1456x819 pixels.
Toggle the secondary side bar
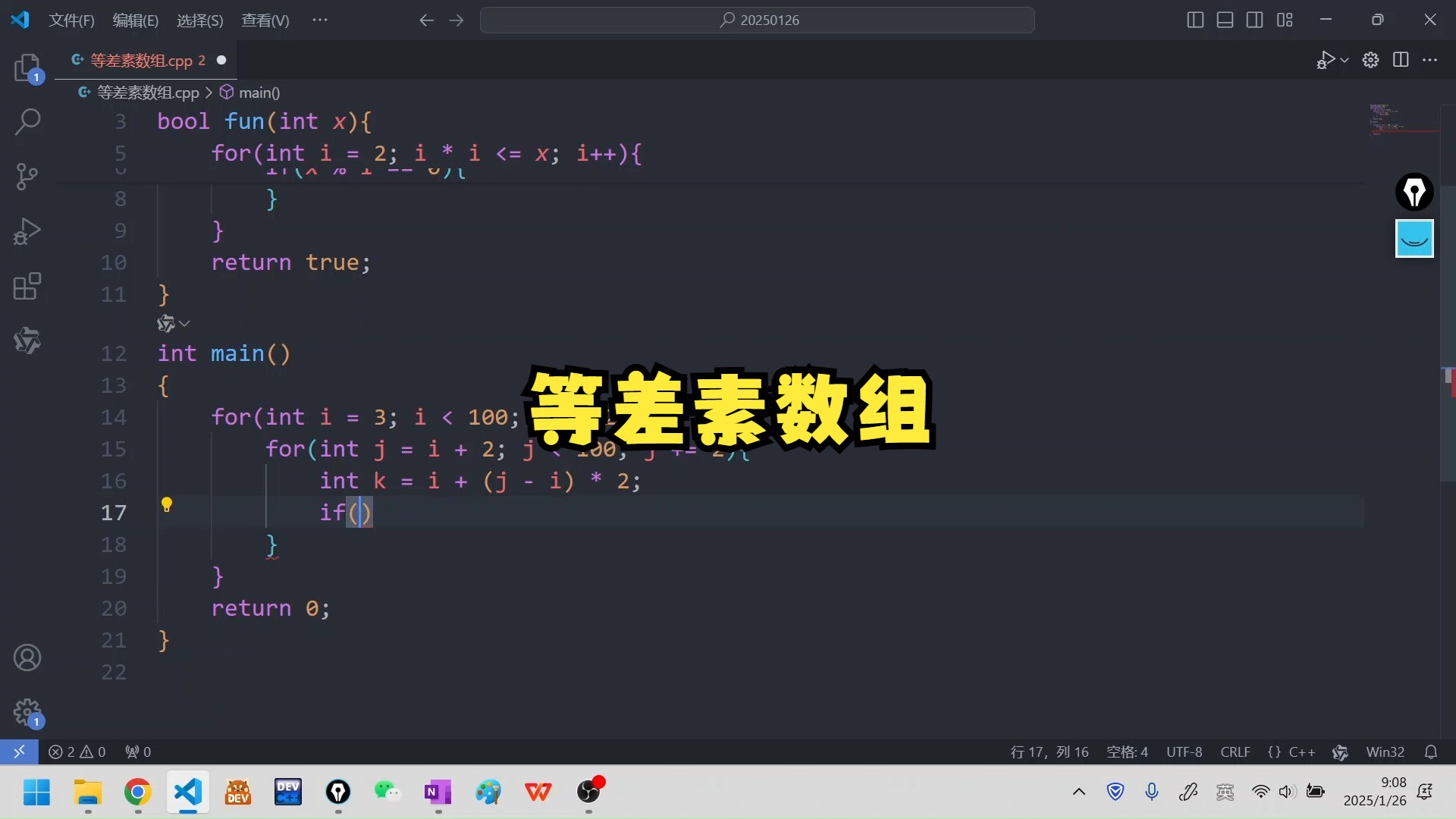tap(1255, 20)
